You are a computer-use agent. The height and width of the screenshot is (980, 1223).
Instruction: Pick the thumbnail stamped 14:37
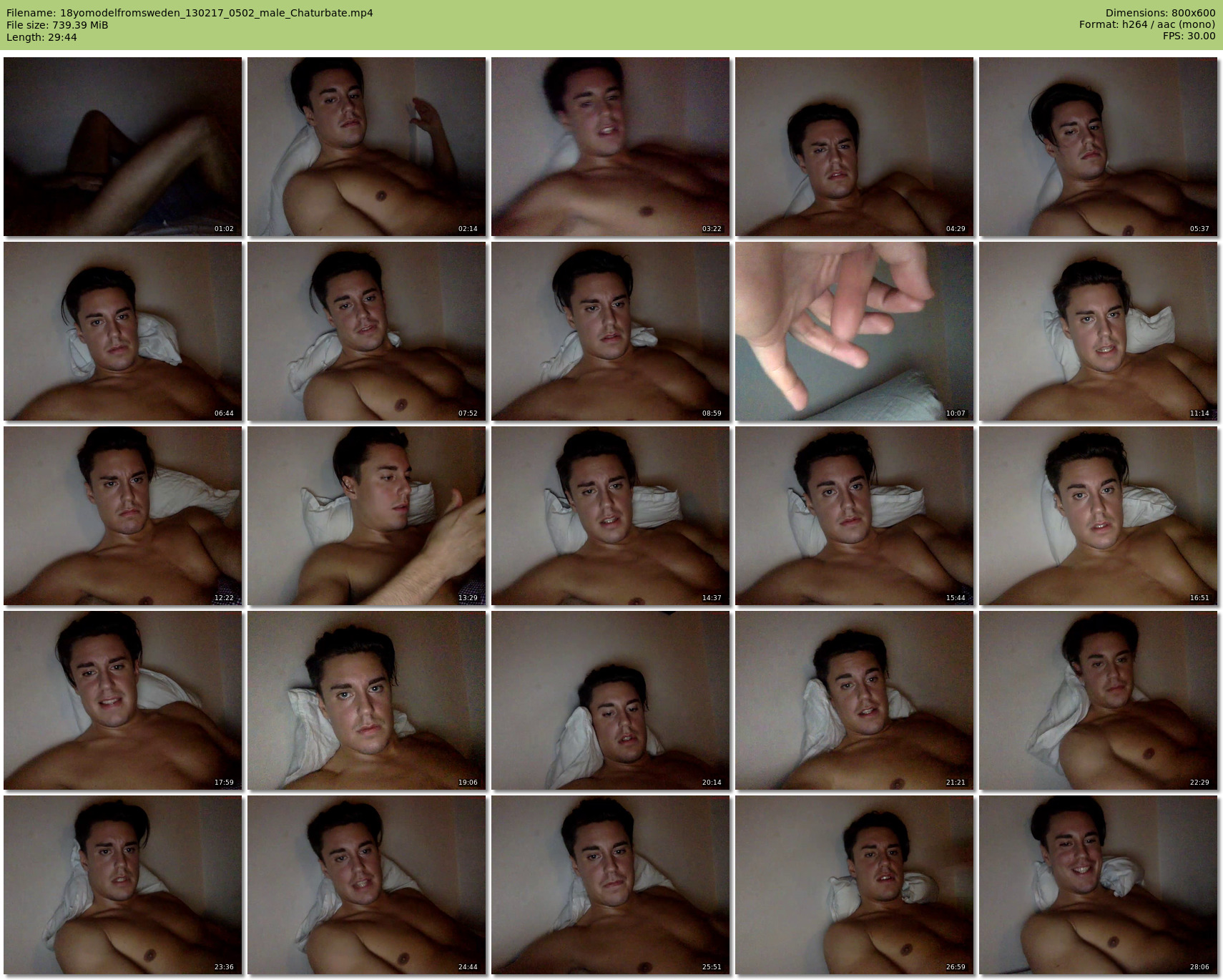coord(610,516)
